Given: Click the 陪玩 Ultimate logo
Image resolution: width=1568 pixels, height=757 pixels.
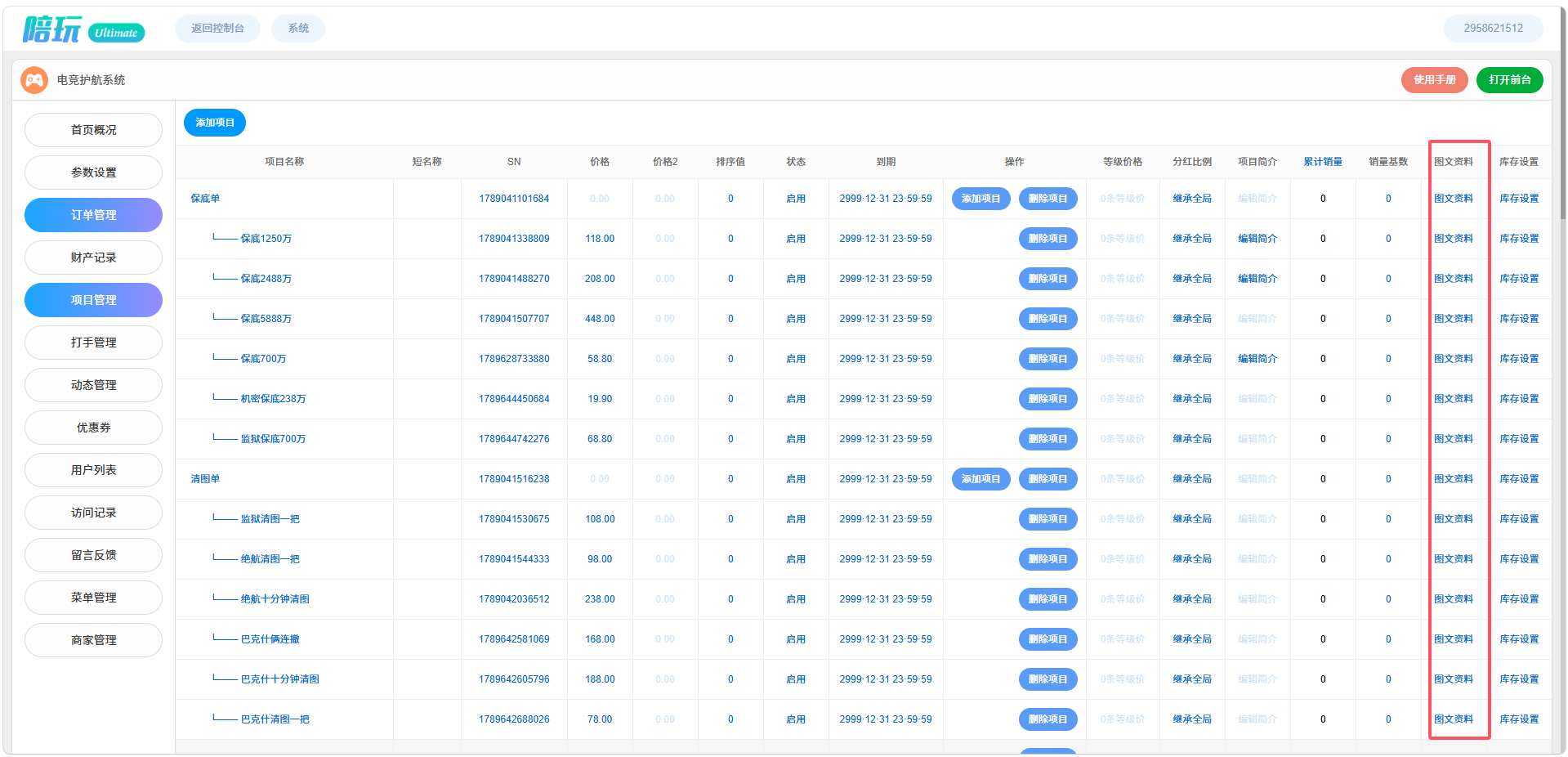Looking at the screenshot, I should 83,29.
